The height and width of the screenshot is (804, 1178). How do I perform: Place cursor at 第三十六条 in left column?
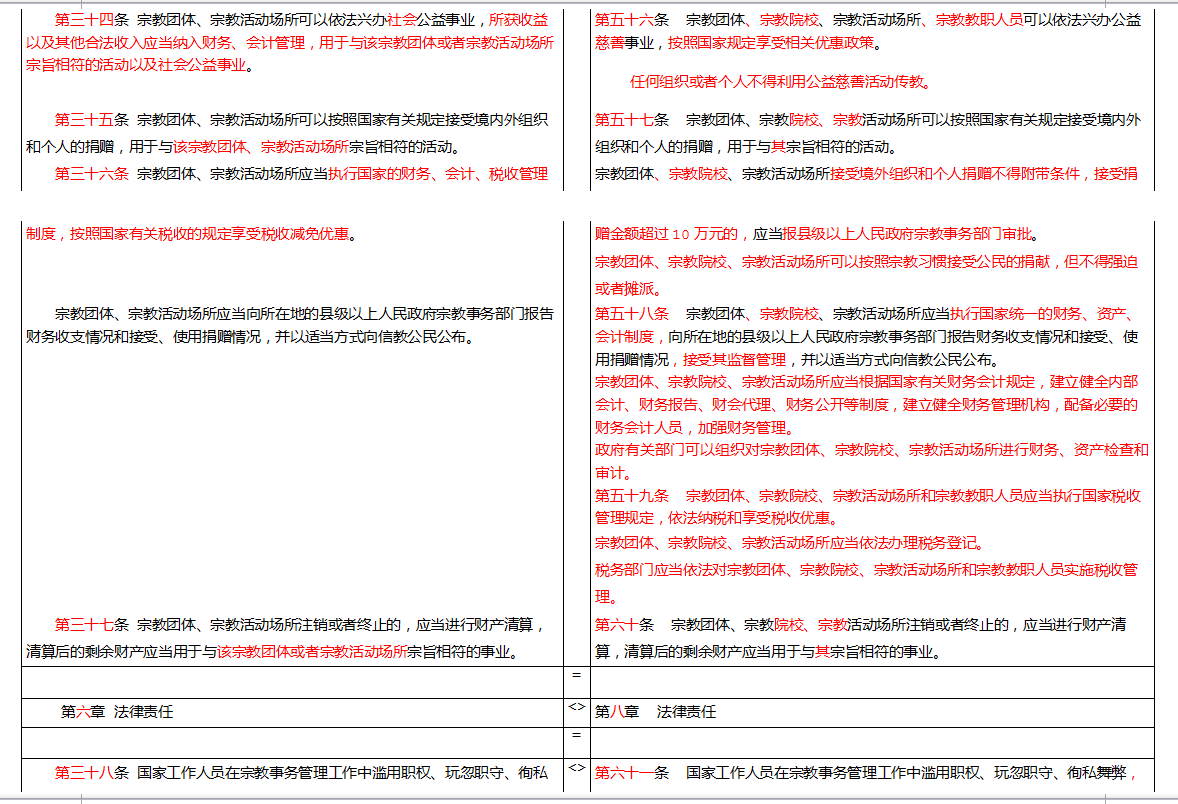[x=91, y=174]
